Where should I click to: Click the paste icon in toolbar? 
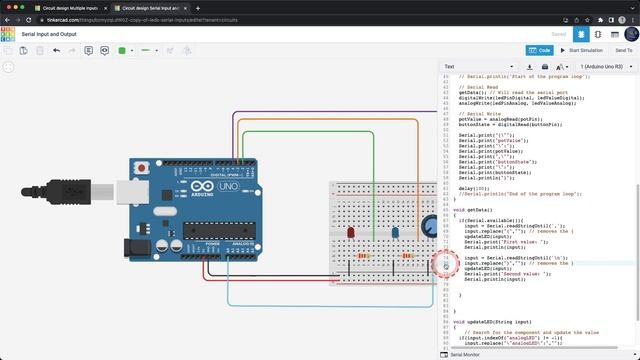[x=24, y=51]
